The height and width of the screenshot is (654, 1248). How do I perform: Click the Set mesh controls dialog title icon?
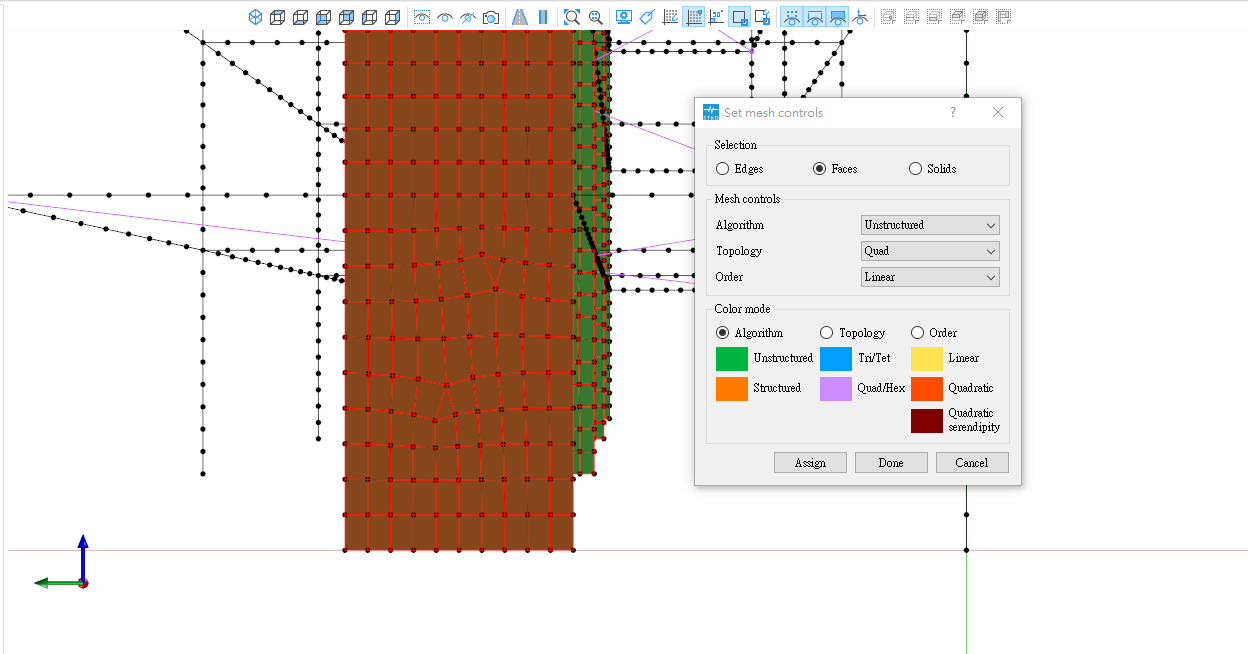pyautogui.click(x=711, y=112)
